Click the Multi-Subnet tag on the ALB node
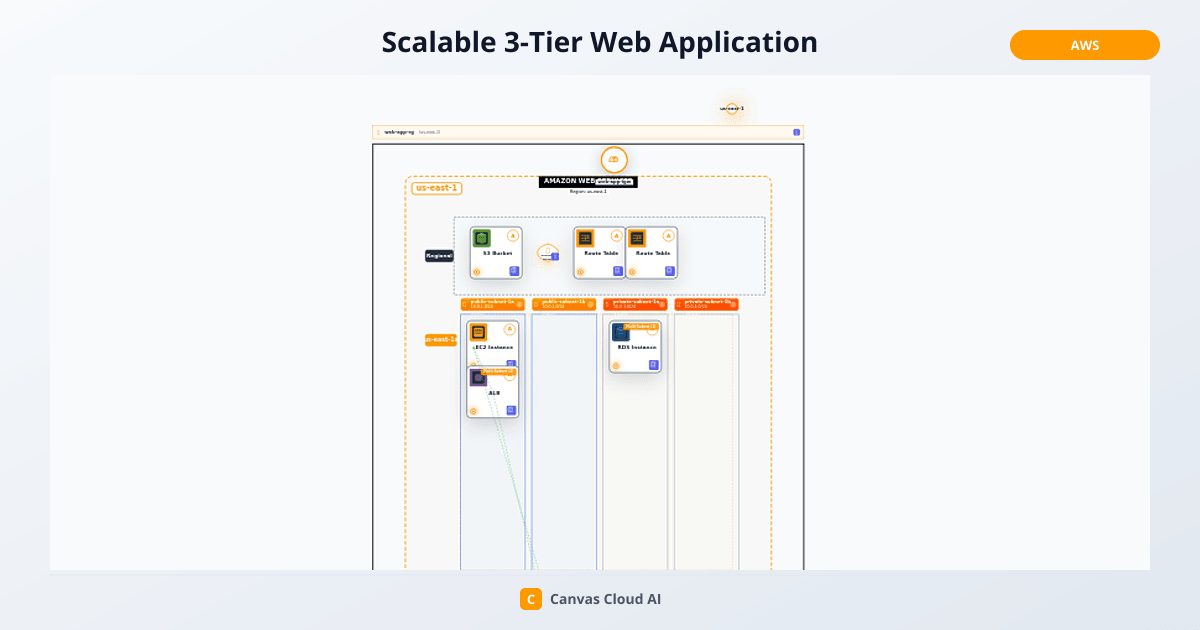The height and width of the screenshot is (630, 1200). (499, 371)
